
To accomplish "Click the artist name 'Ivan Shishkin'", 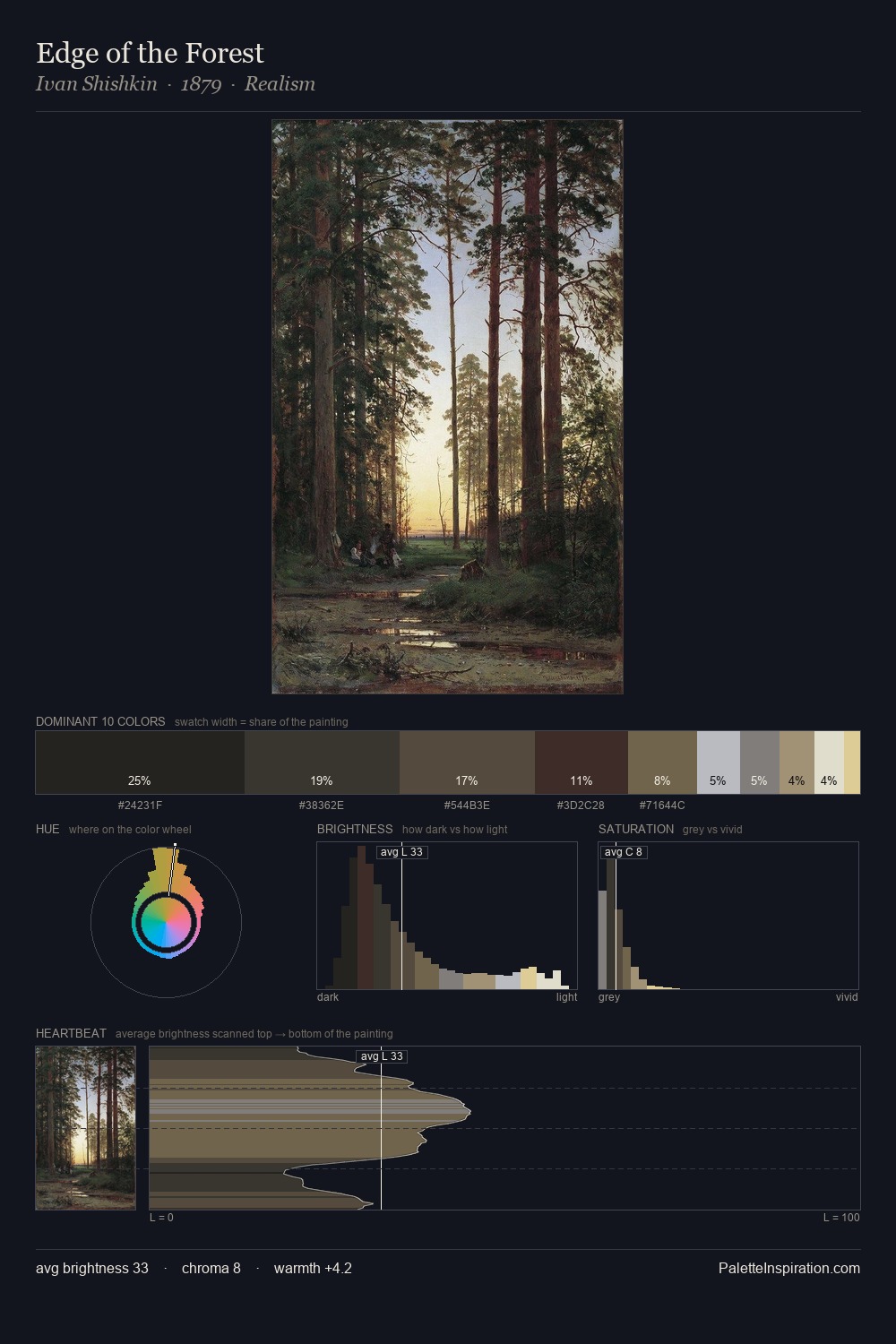I will [97, 84].
